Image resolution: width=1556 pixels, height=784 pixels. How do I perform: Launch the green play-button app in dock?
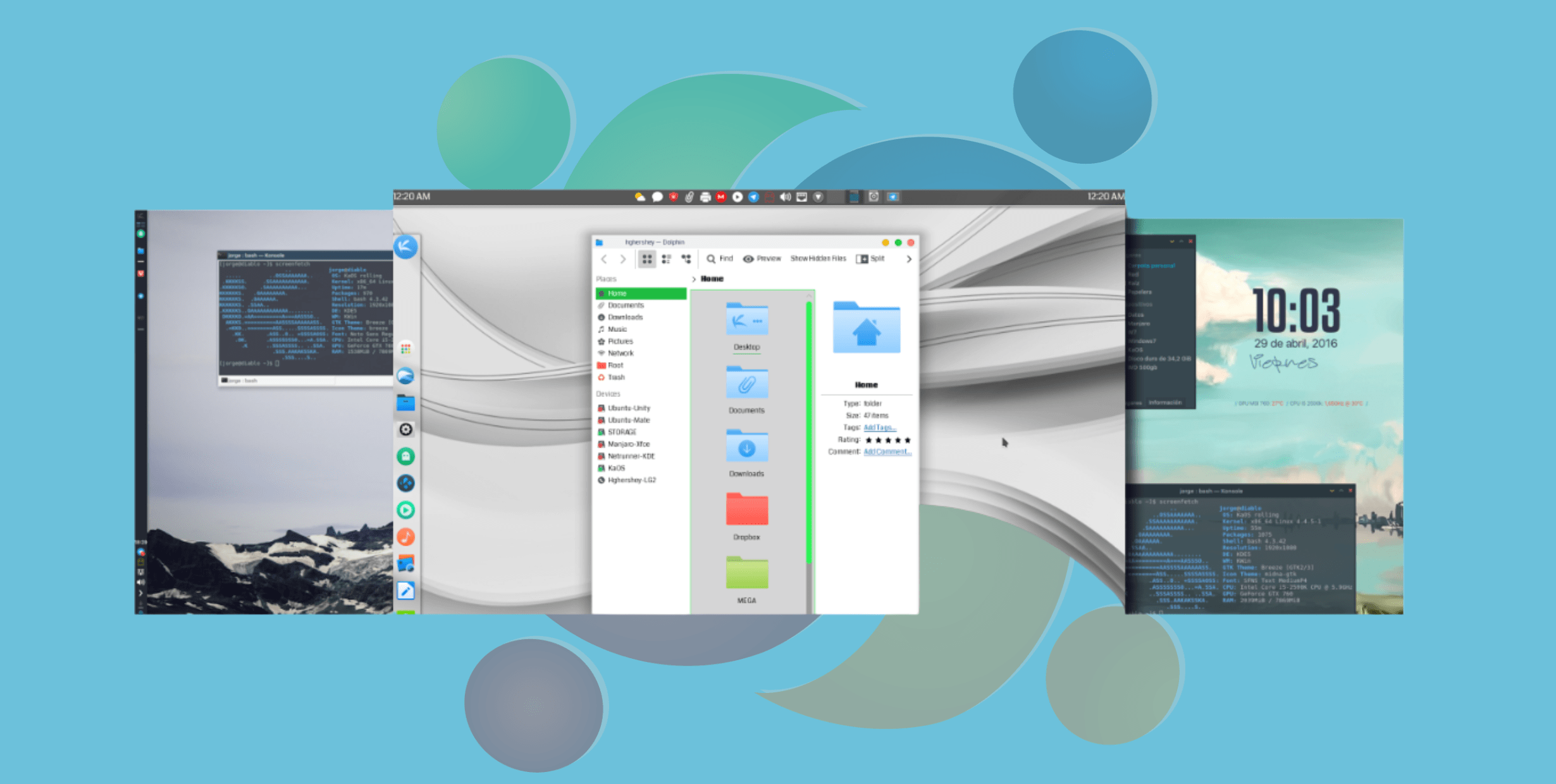click(405, 510)
